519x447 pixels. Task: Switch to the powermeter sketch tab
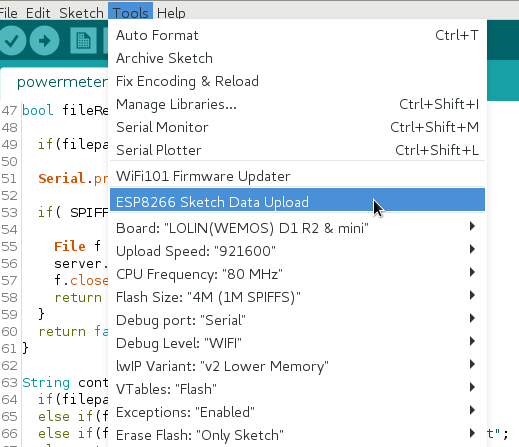point(62,82)
